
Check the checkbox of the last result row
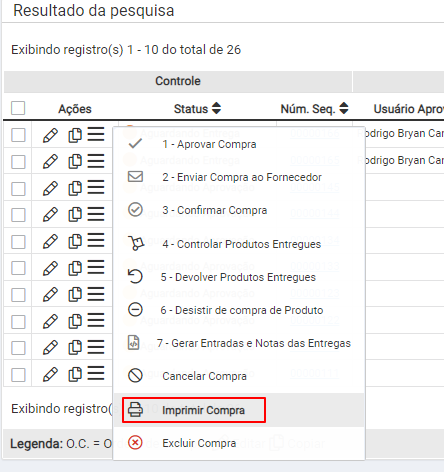coord(18,375)
